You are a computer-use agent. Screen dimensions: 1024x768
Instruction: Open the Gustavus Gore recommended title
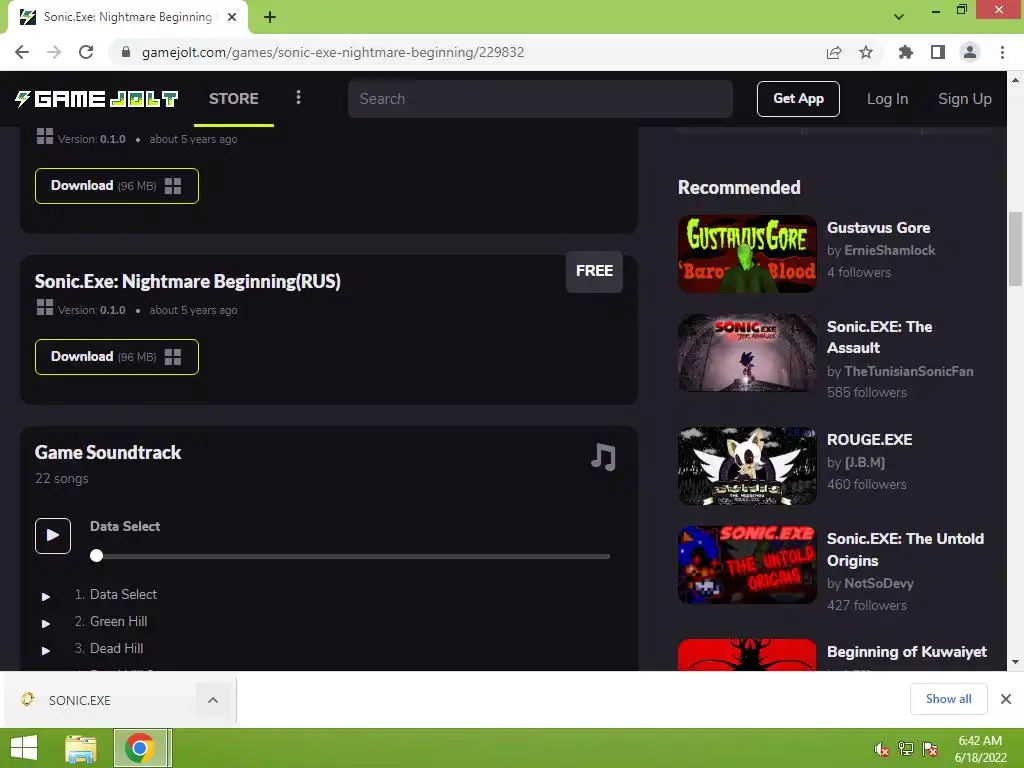coord(878,228)
